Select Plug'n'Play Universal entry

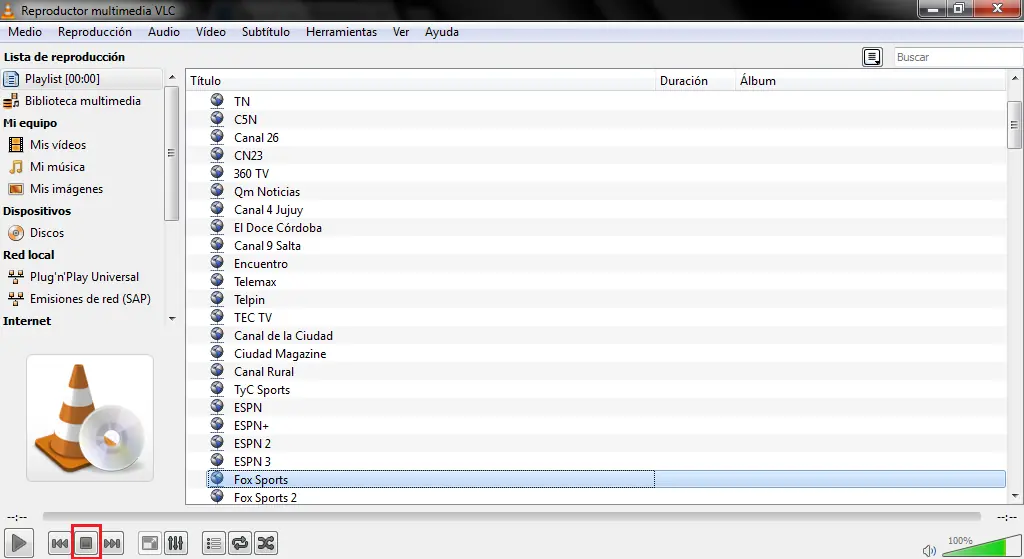click(82, 277)
